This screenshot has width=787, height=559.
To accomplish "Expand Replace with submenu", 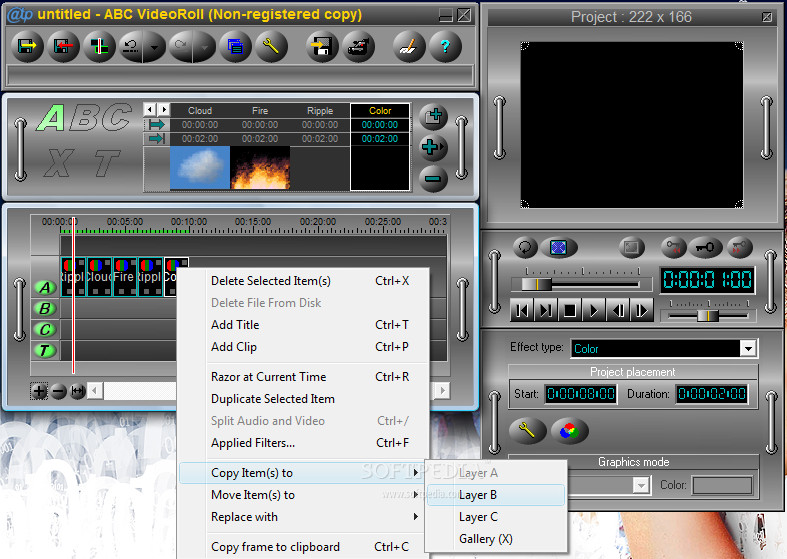I will click(x=304, y=517).
